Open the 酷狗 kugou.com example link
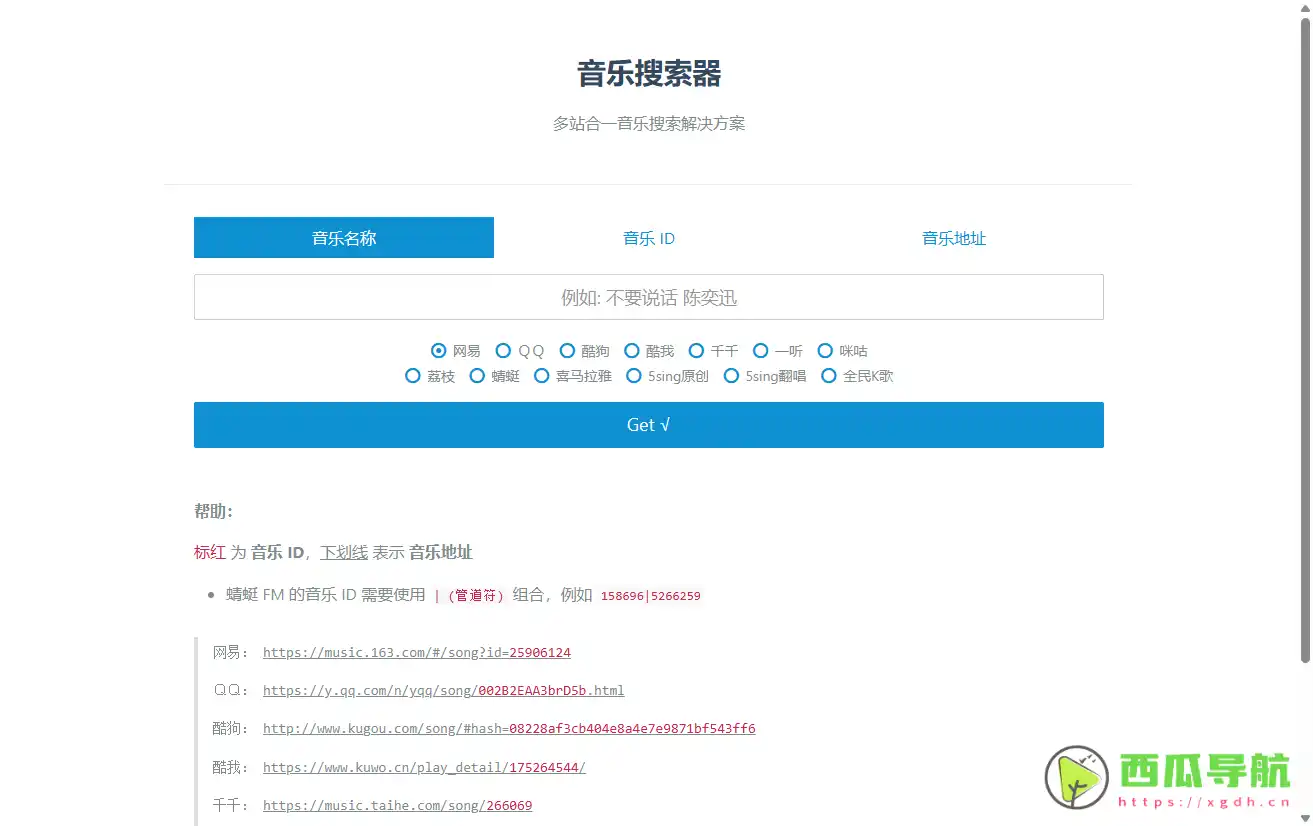Image resolution: width=1313 pixels, height=826 pixels. tap(509, 728)
